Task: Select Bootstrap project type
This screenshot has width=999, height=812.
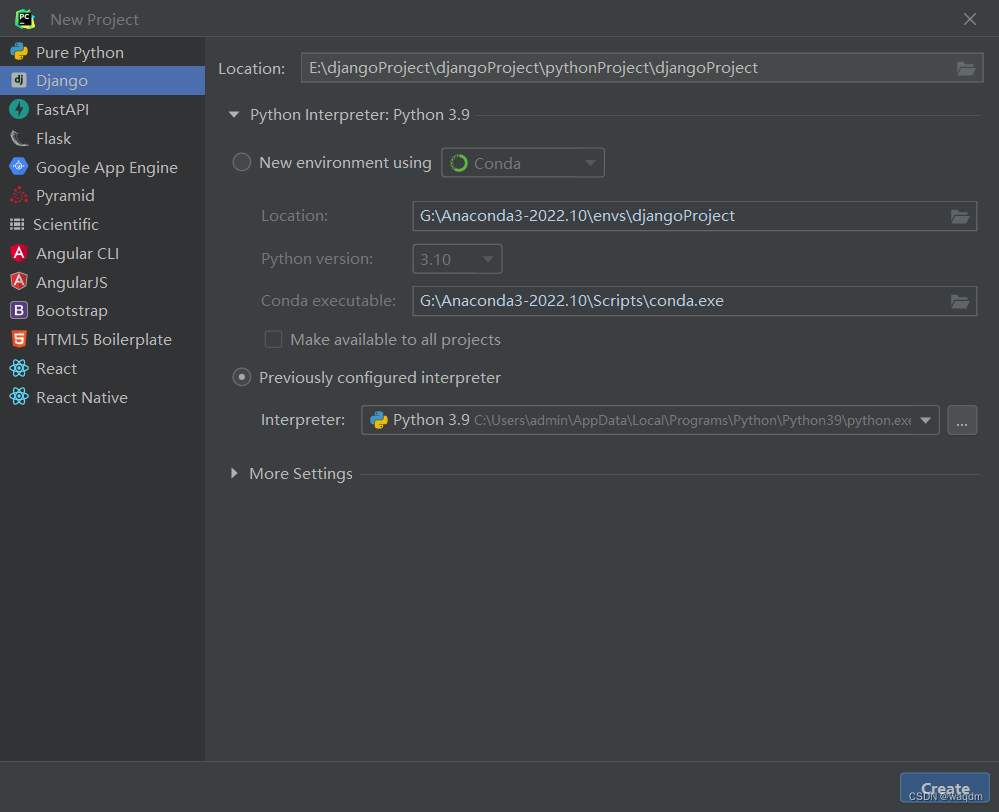Action: [x=103, y=310]
